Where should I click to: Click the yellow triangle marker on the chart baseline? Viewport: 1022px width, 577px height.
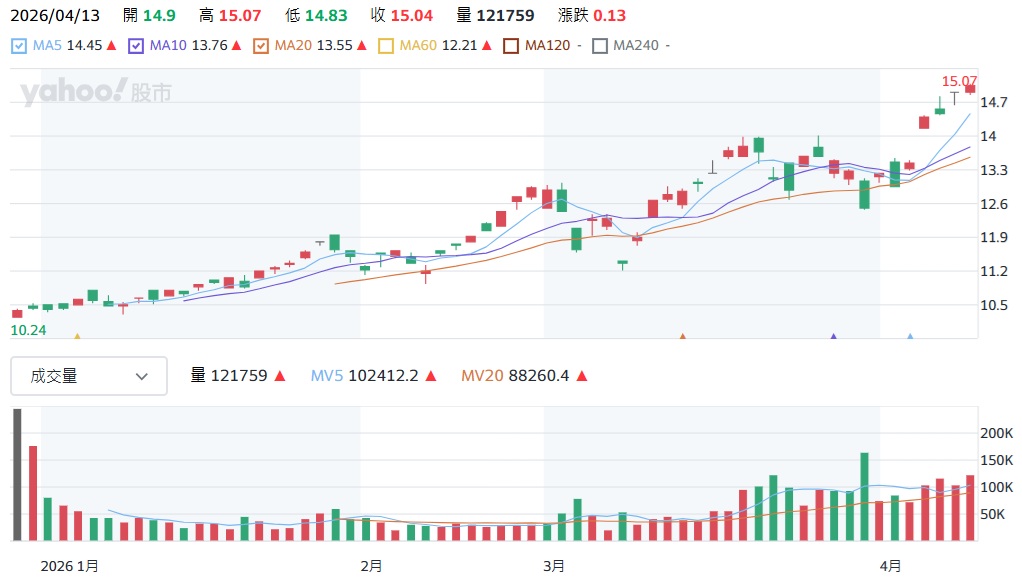pyautogui.click(x=77, y=337)
